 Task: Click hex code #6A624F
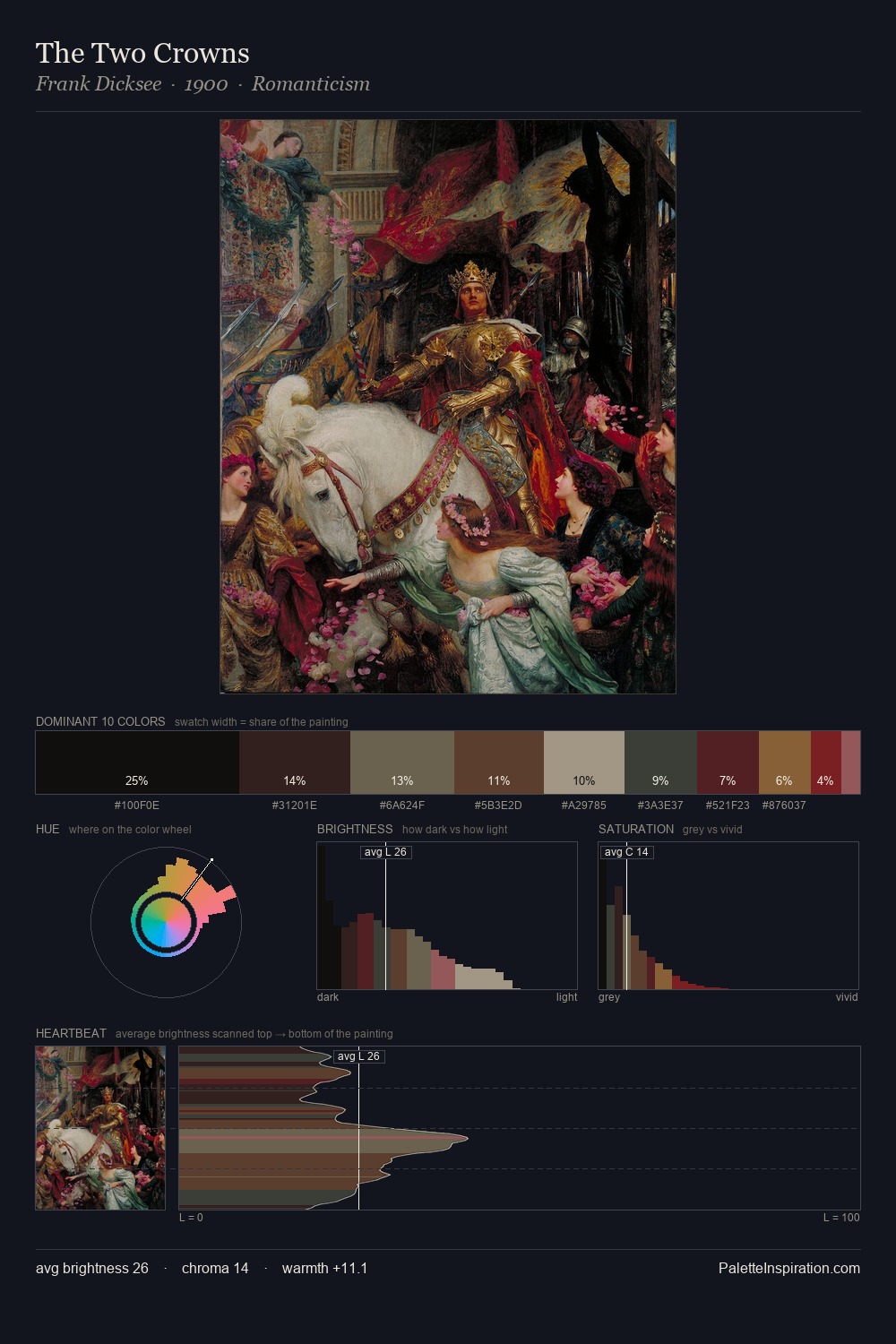[402, 806]
